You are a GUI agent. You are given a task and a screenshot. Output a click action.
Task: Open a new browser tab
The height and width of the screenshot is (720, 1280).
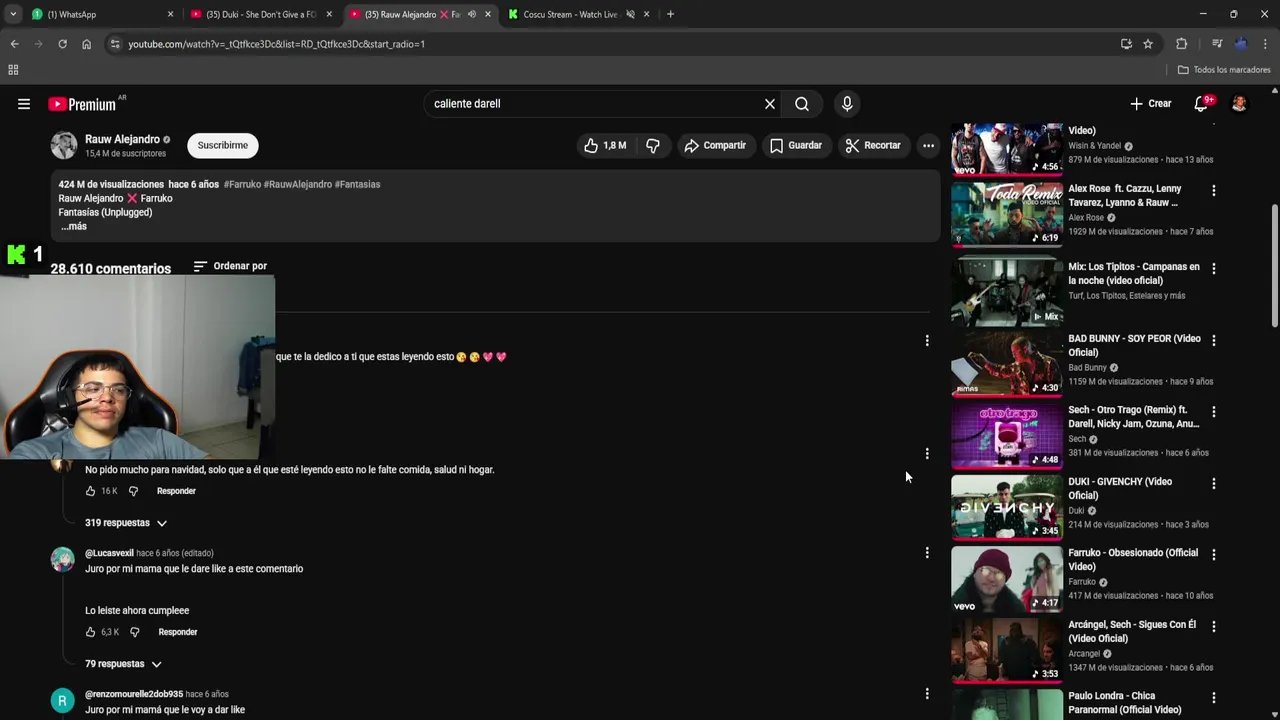[x=670, y=14]
